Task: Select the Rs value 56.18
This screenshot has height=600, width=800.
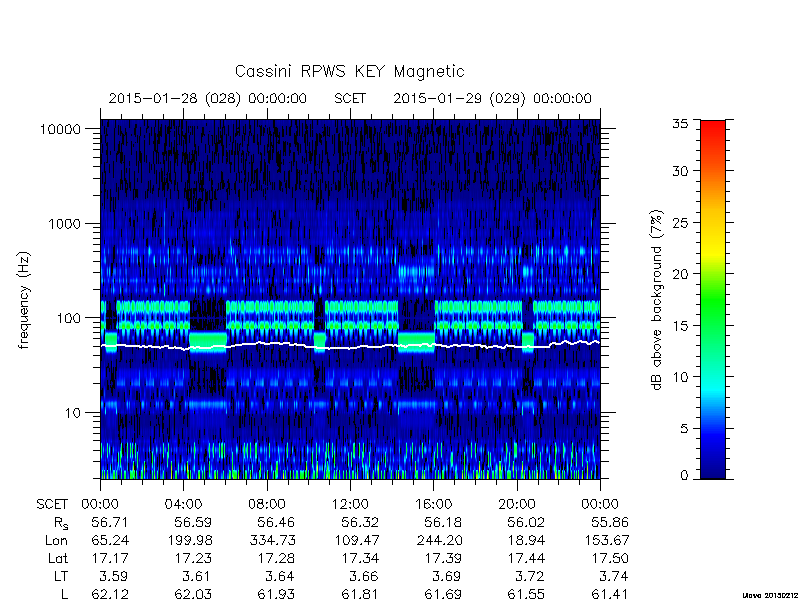Action: pos(443,522)
